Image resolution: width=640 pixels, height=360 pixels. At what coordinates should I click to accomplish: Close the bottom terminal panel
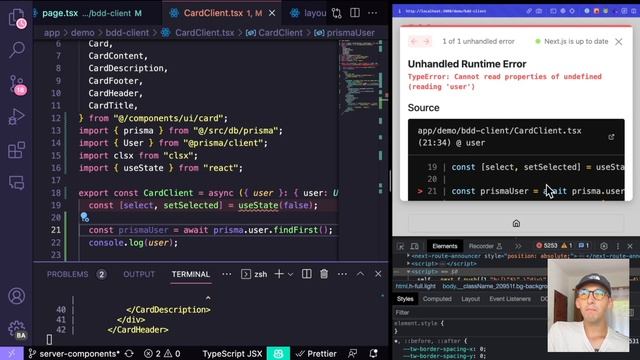378,274
